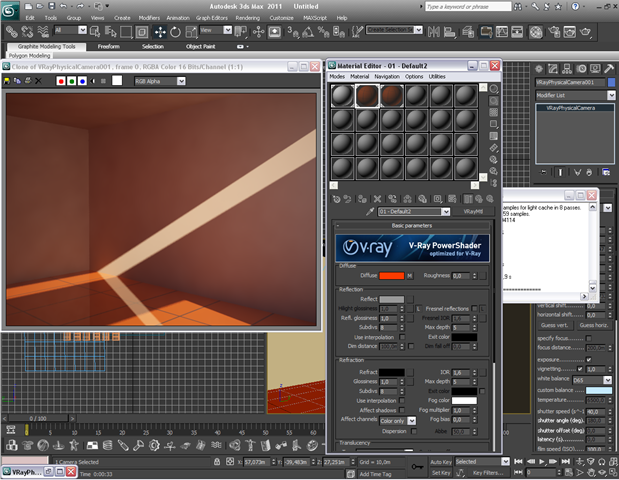Expand the Modifier List dropdown

[x=575, y=95]
